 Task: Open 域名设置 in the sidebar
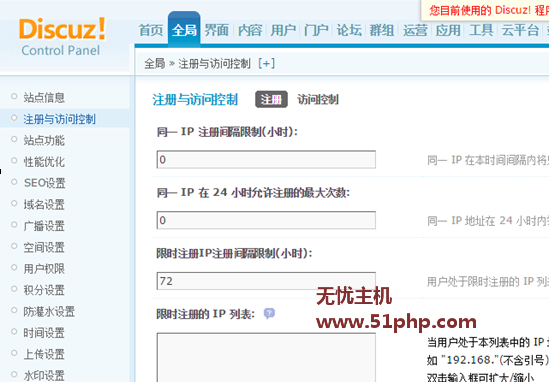click(x=44, y=204)
